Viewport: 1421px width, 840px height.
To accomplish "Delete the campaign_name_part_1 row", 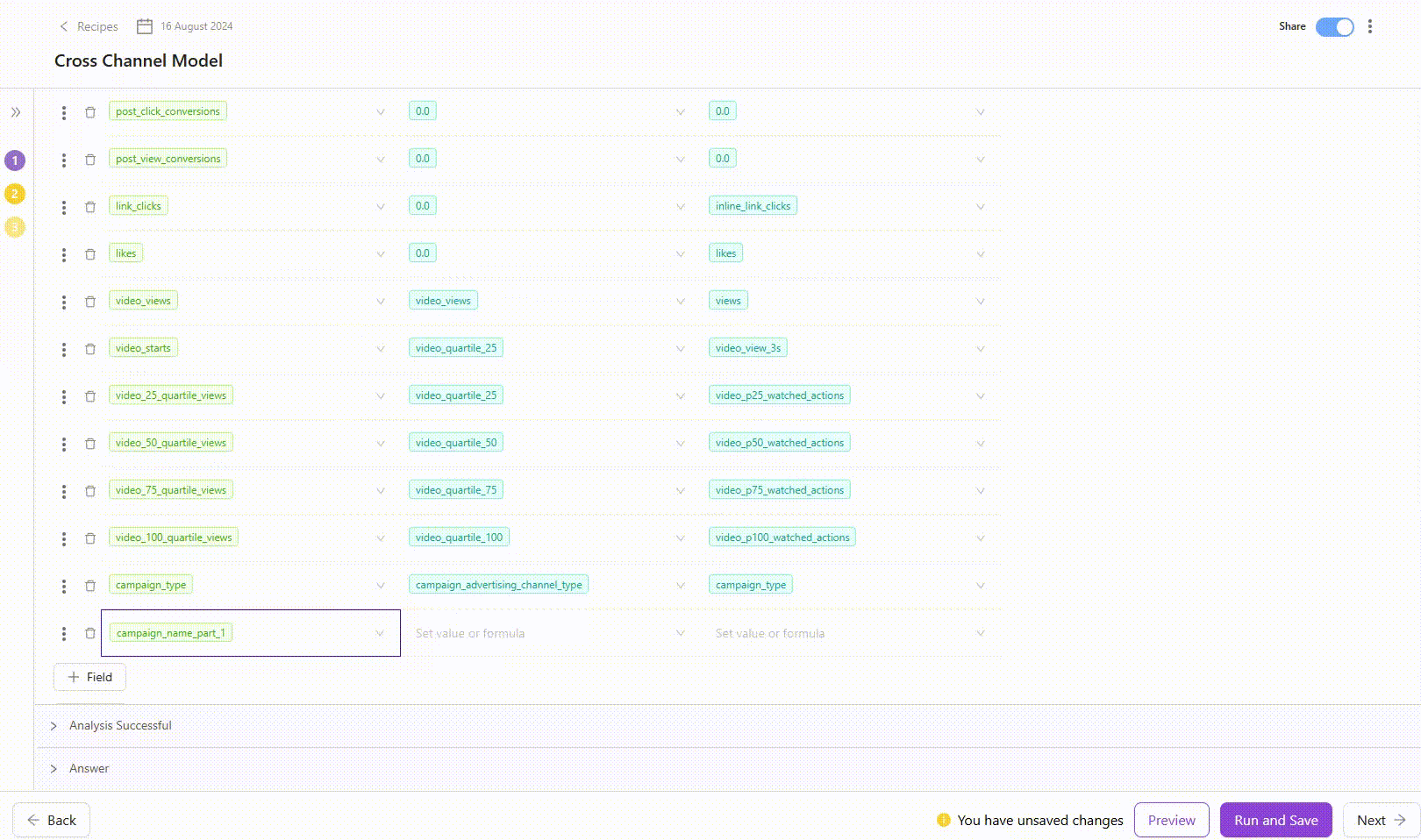I will [90, 633].
